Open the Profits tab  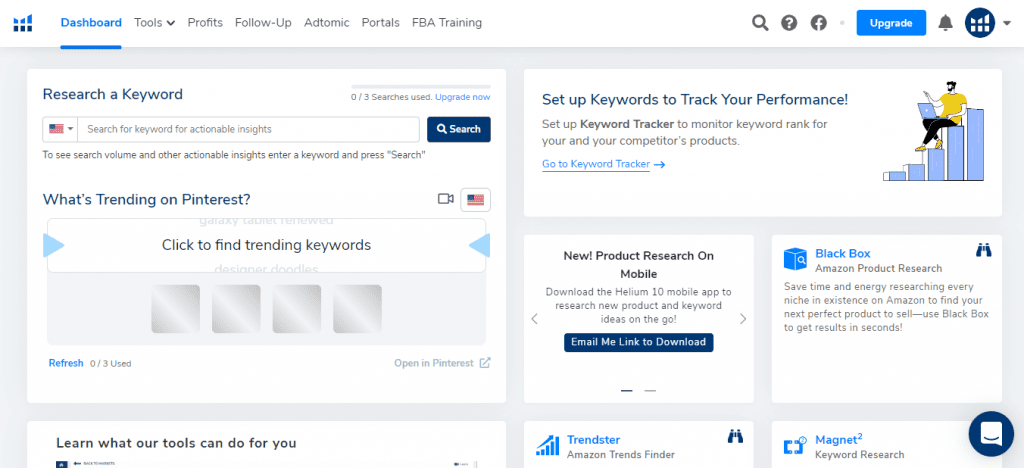(205, 23)
